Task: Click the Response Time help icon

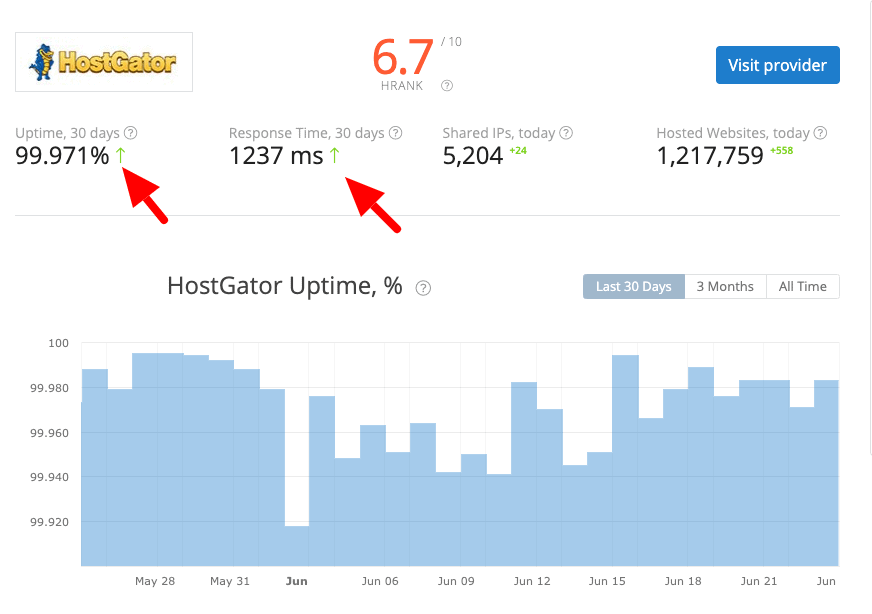Action: coord(395,132)
